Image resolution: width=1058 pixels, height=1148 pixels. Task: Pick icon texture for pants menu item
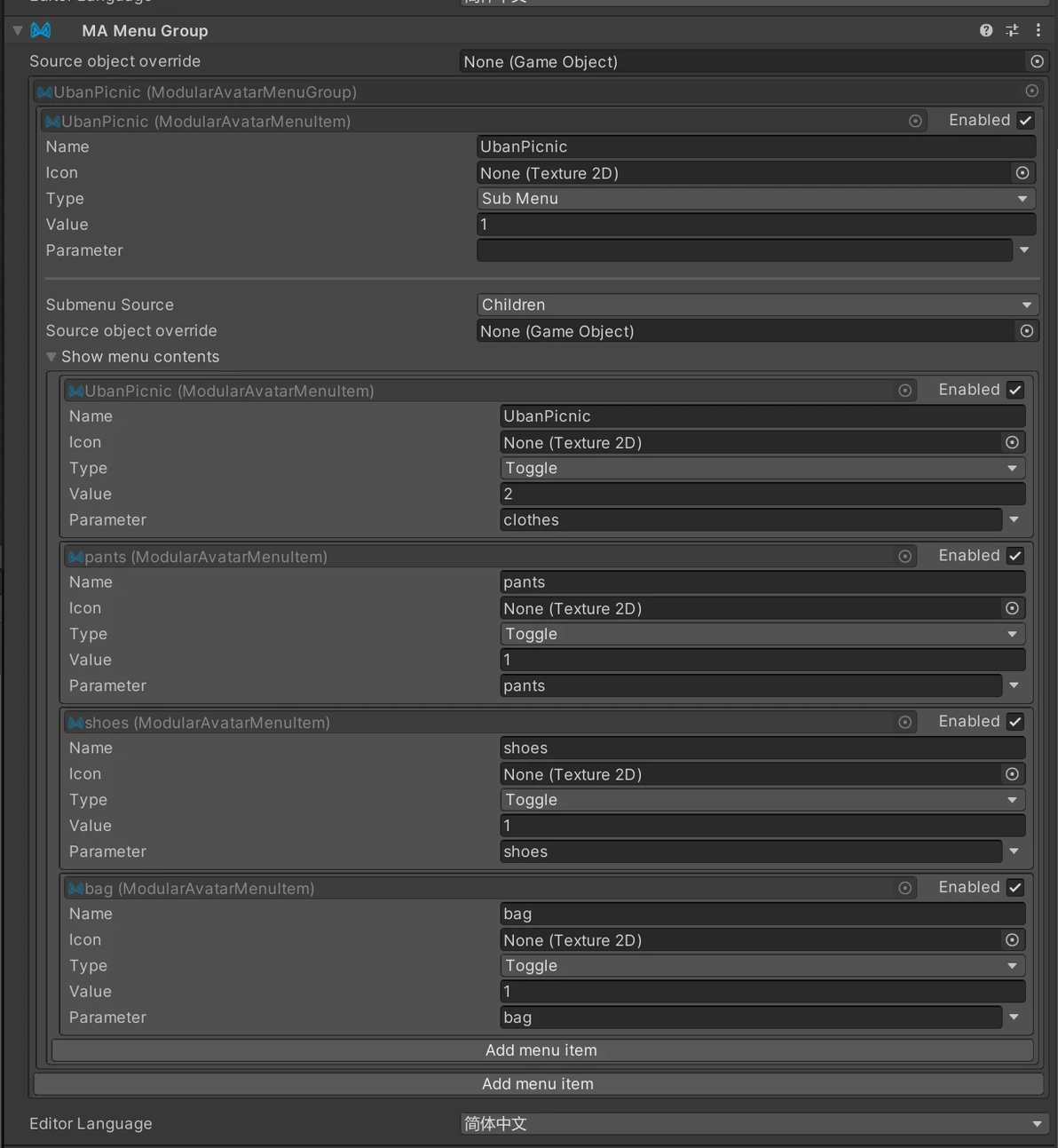[x=1012, y=608]
